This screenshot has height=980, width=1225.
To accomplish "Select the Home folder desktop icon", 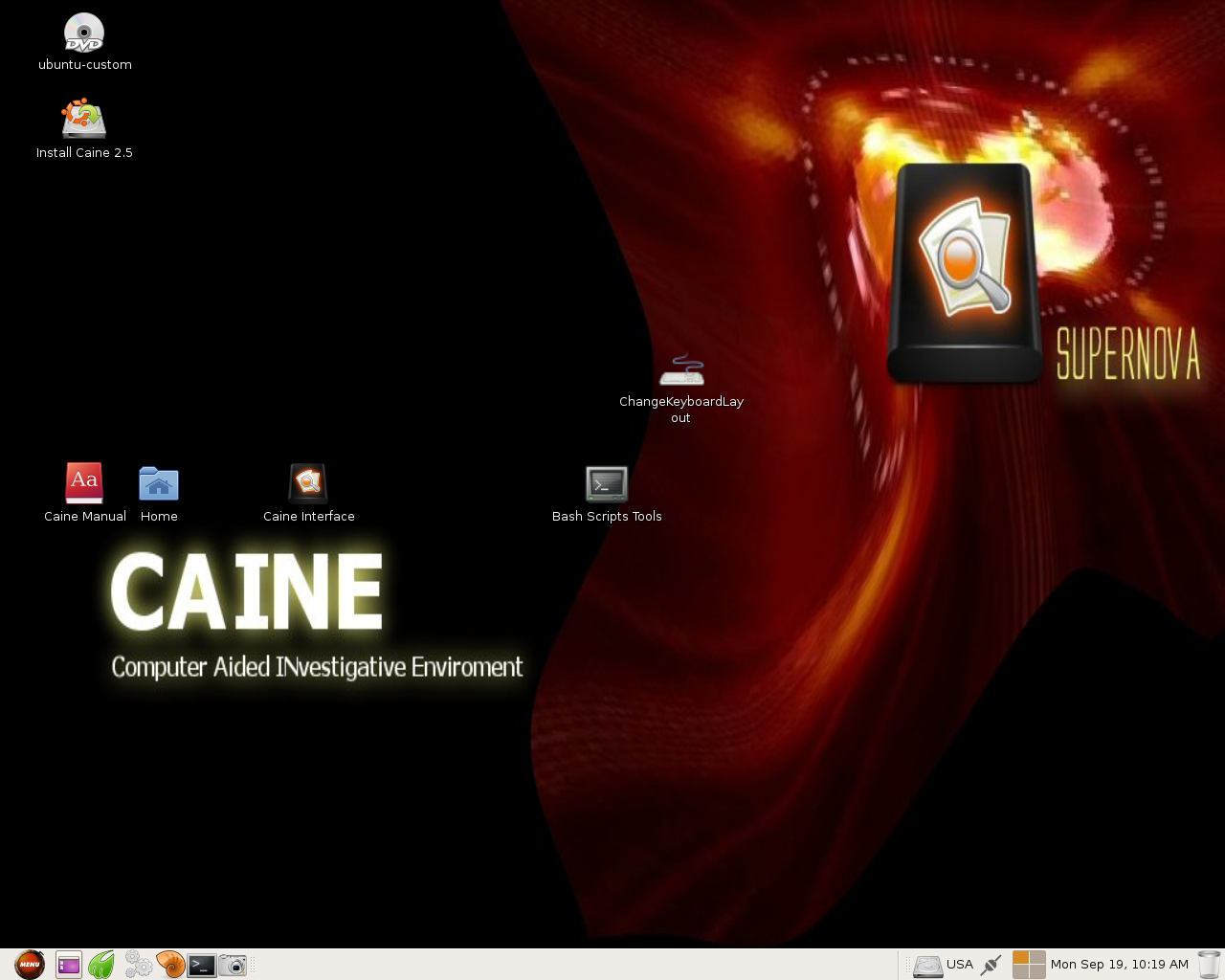I will pyautogui.click(x=159, y=484).
